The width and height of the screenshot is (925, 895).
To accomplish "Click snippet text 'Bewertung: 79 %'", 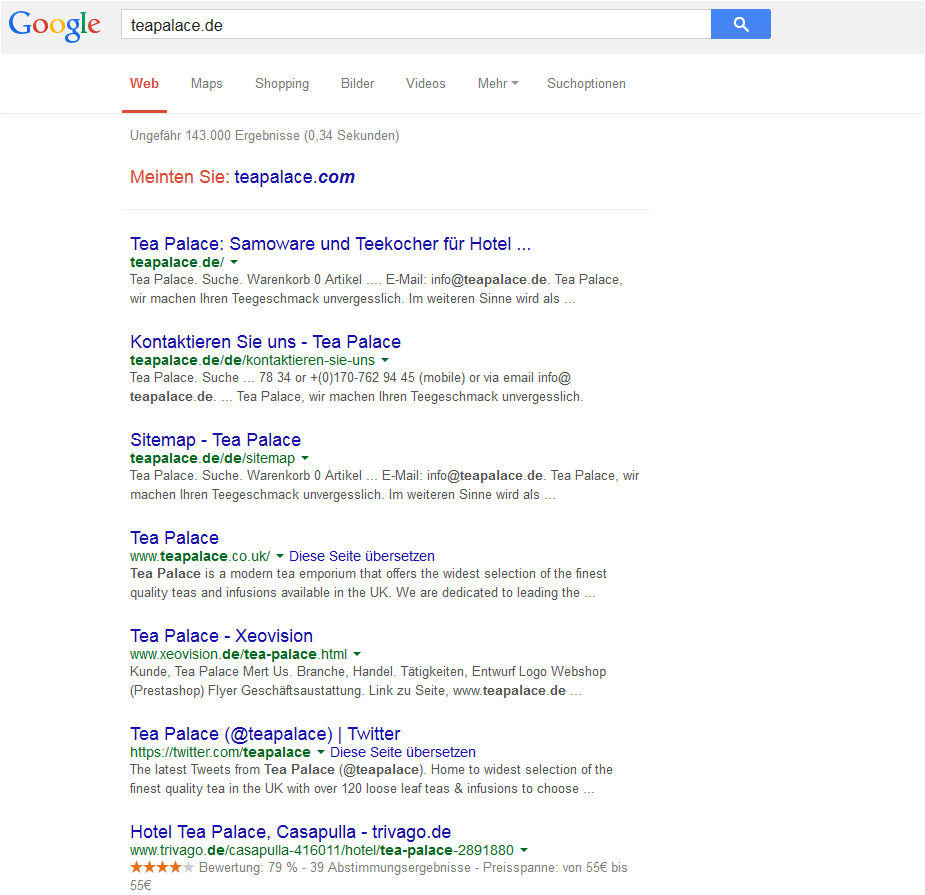I will (x=248, y=867).
